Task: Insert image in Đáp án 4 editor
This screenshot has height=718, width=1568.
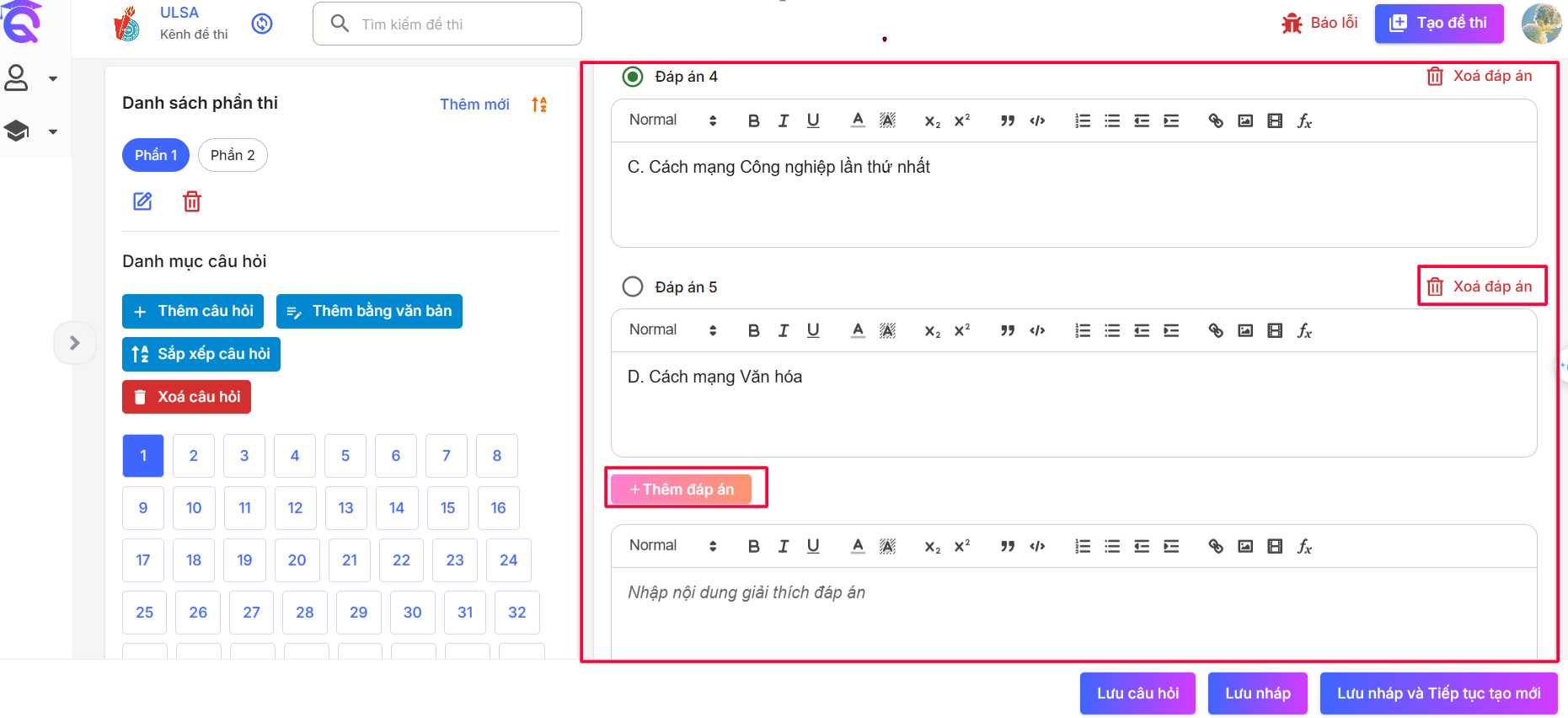Action: 1245,121
